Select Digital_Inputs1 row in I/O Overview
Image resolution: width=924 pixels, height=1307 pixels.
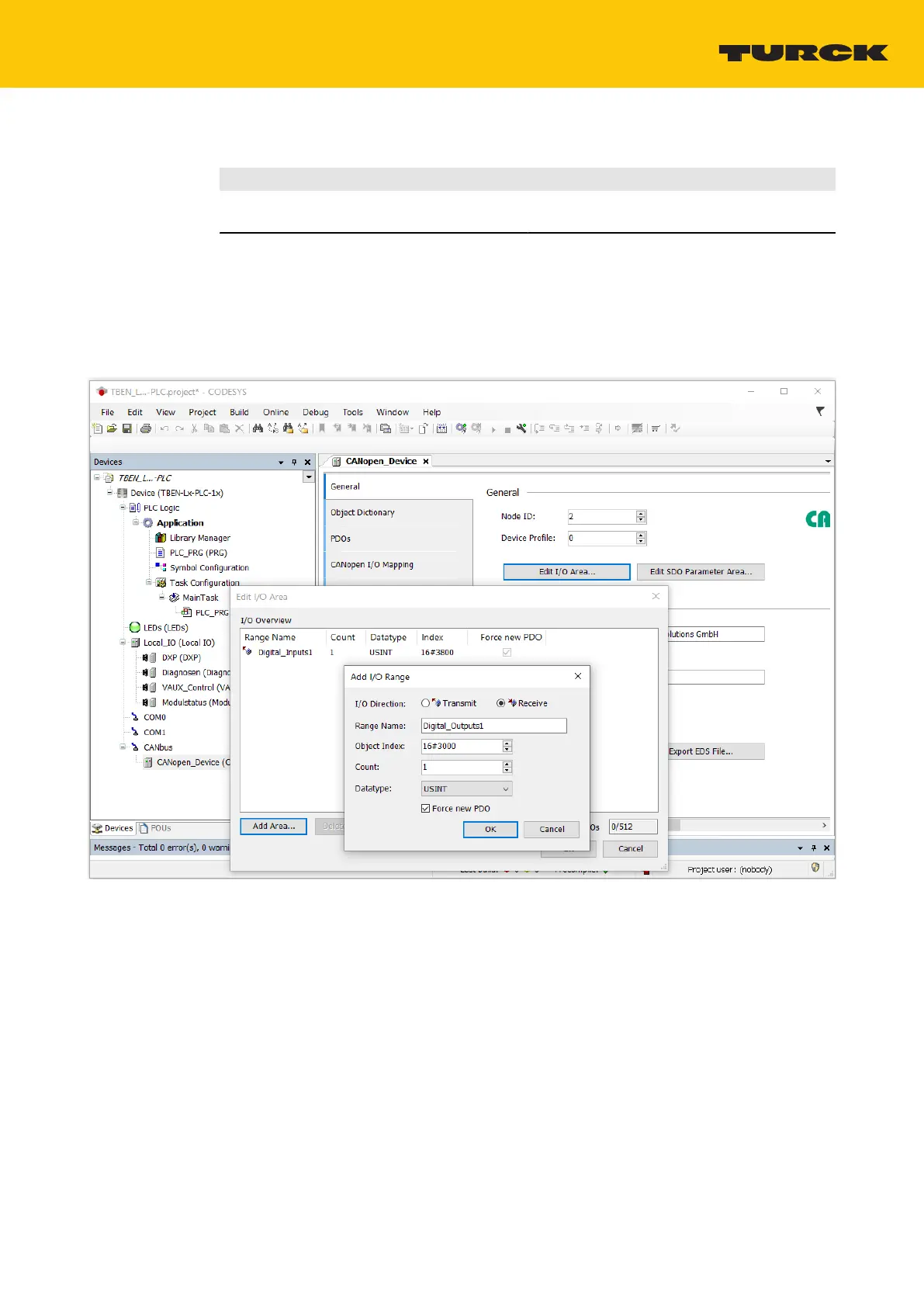(448, 652)
